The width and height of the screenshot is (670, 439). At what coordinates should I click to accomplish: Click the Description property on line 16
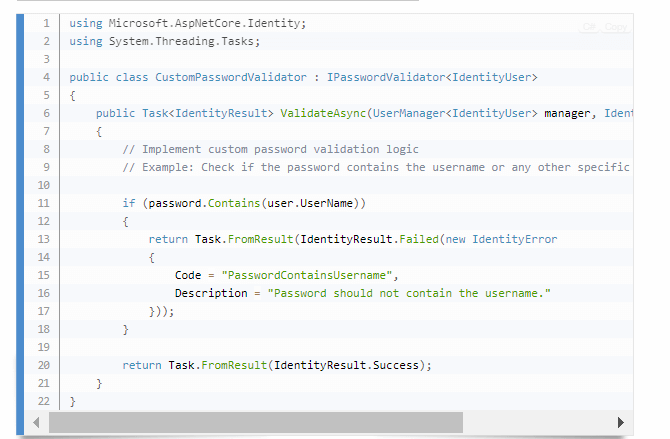(x=211, y=293)
